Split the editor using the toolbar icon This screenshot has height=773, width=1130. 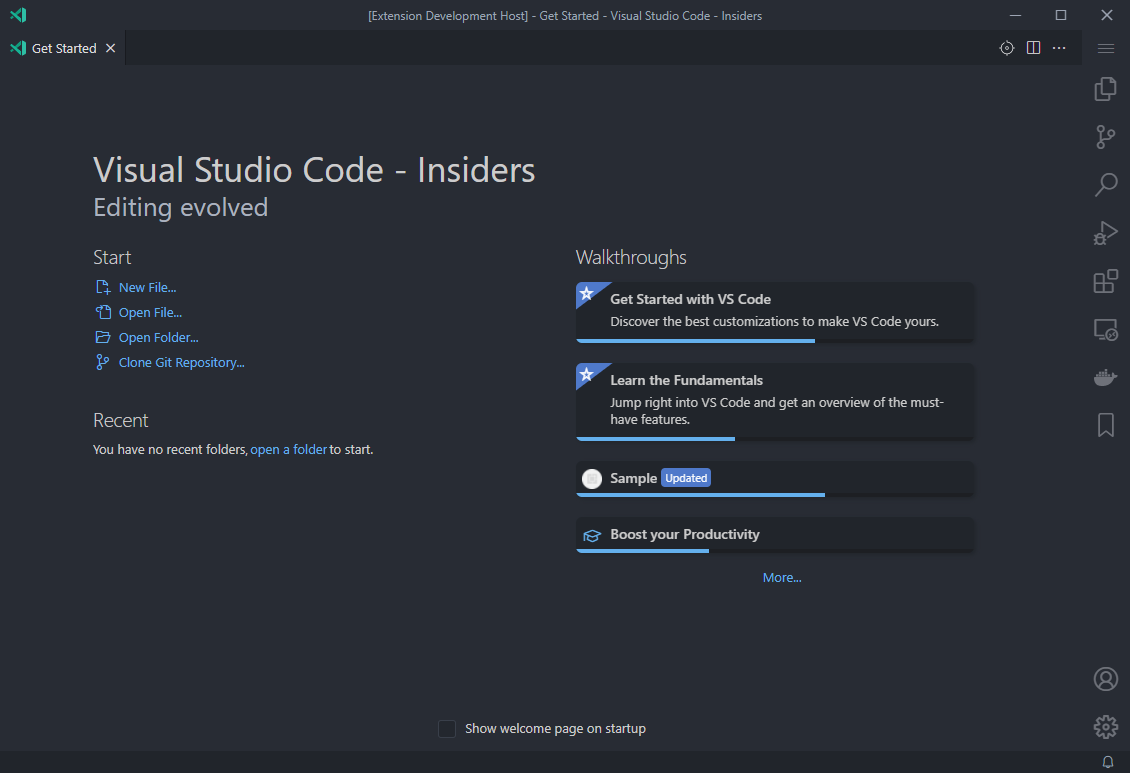click(1033, 47)
